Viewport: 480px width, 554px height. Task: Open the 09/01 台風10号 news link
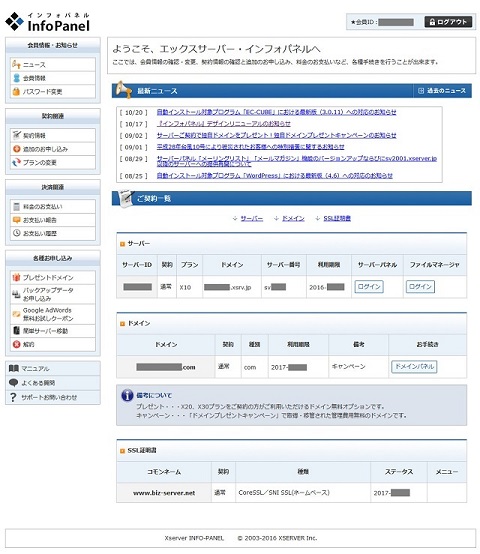[x=250, y=147]
